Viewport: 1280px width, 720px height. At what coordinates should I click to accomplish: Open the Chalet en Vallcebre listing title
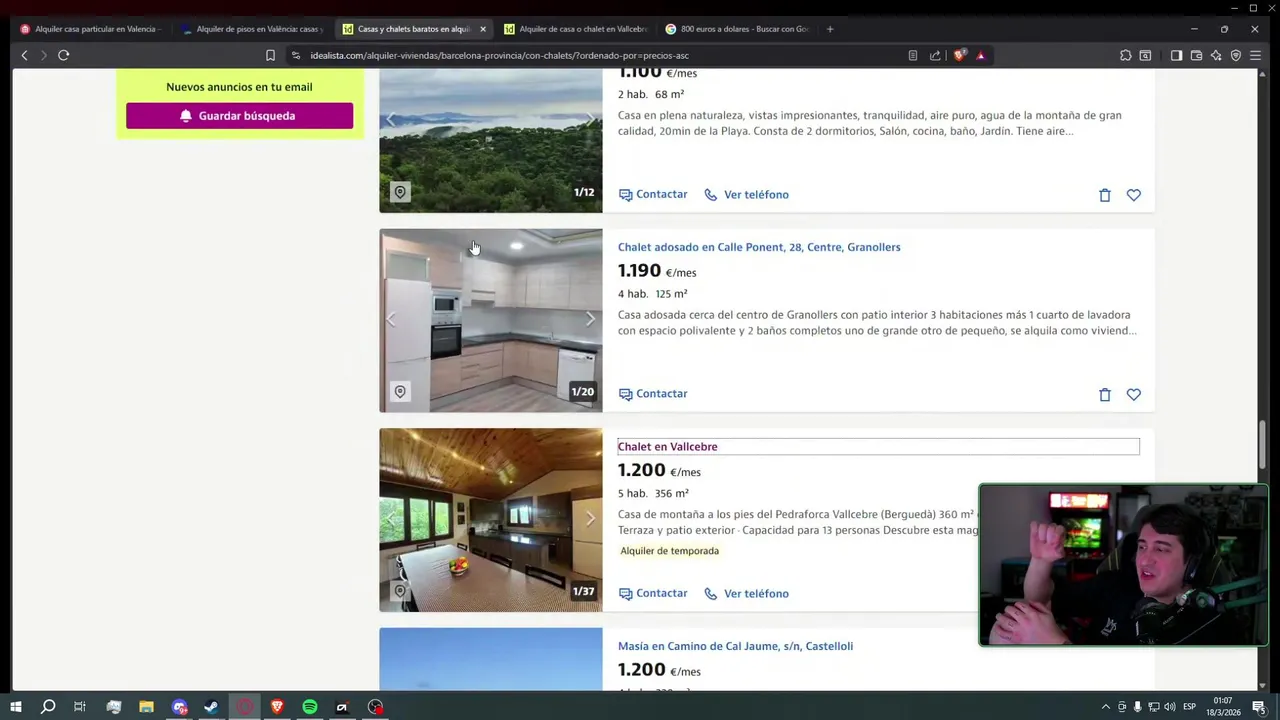tap(667, 446)
